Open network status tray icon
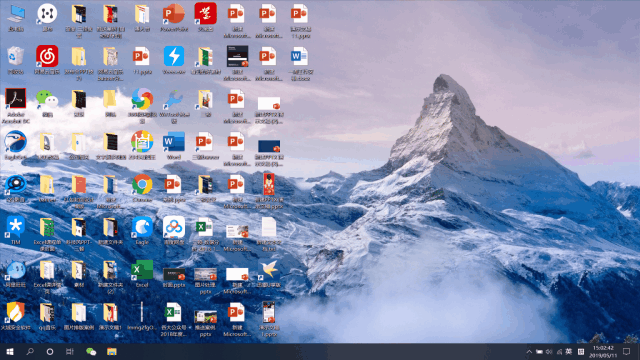 [x=559, y=352]
